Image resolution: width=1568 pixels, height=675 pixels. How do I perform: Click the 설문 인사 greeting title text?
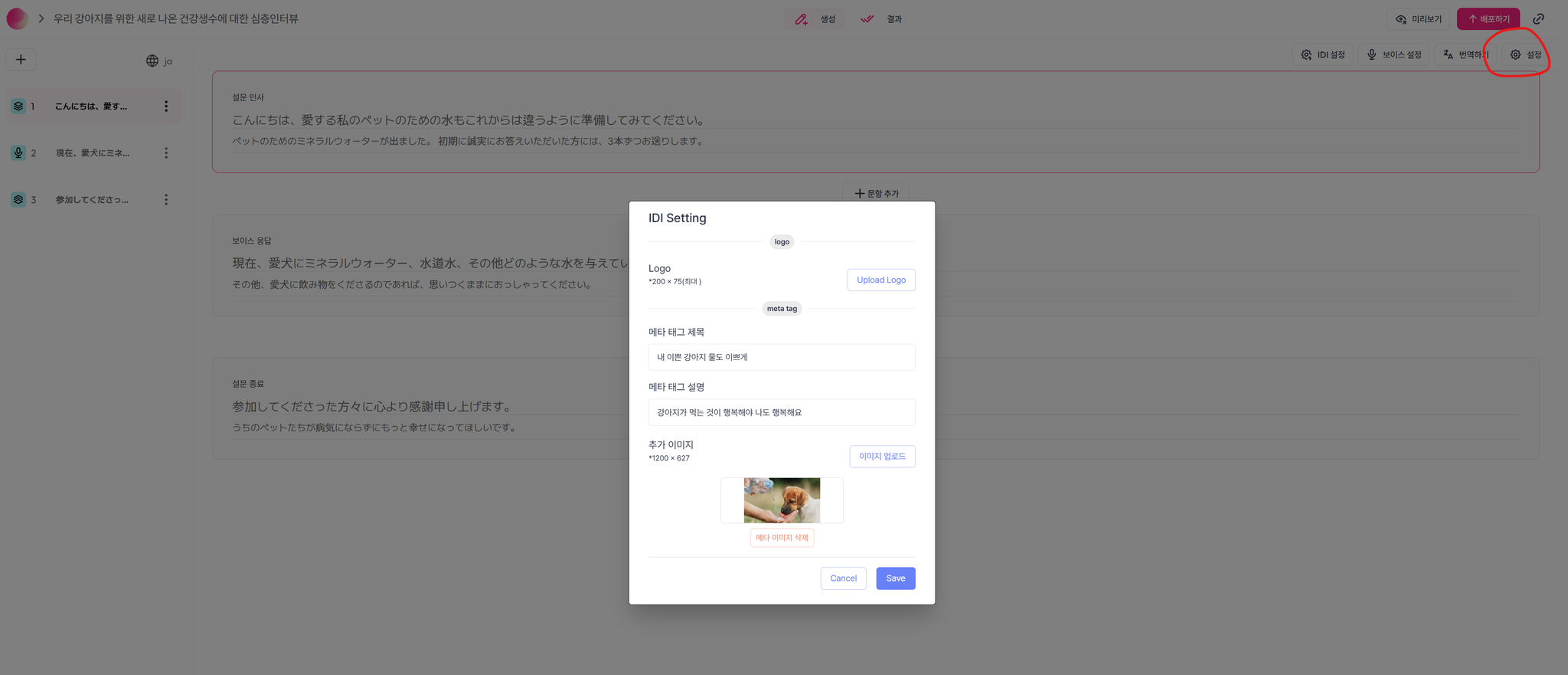pyautogui.click(x=469, y=120)
